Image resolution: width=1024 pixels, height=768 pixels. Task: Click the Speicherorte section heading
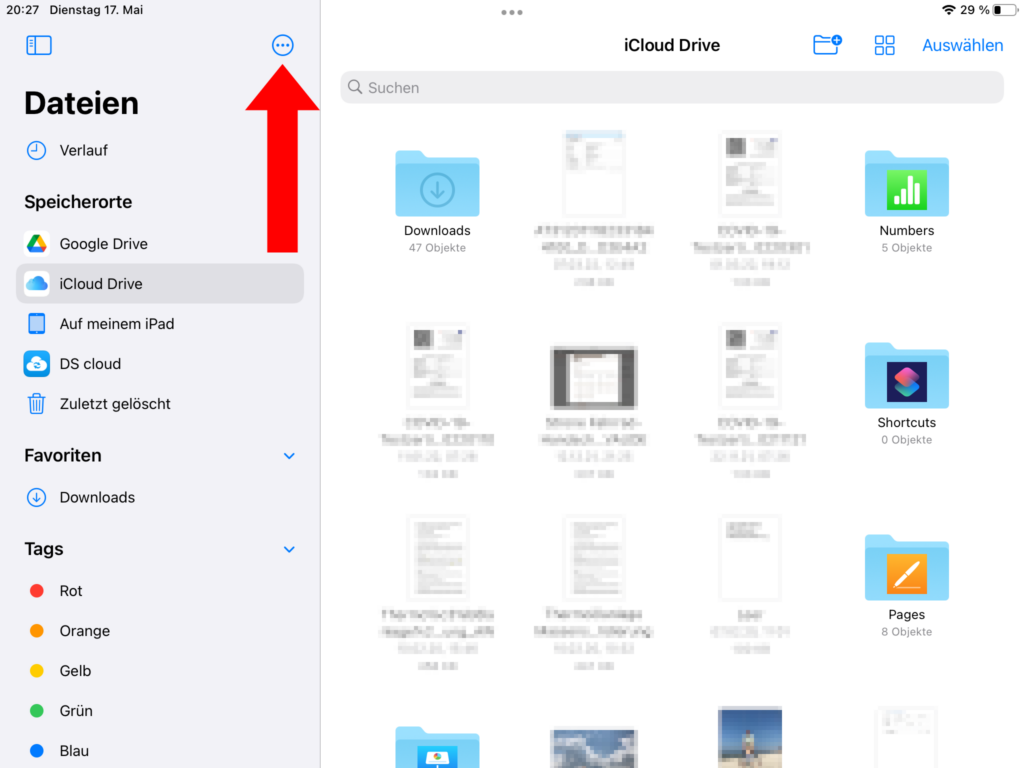tap(78, 202)
